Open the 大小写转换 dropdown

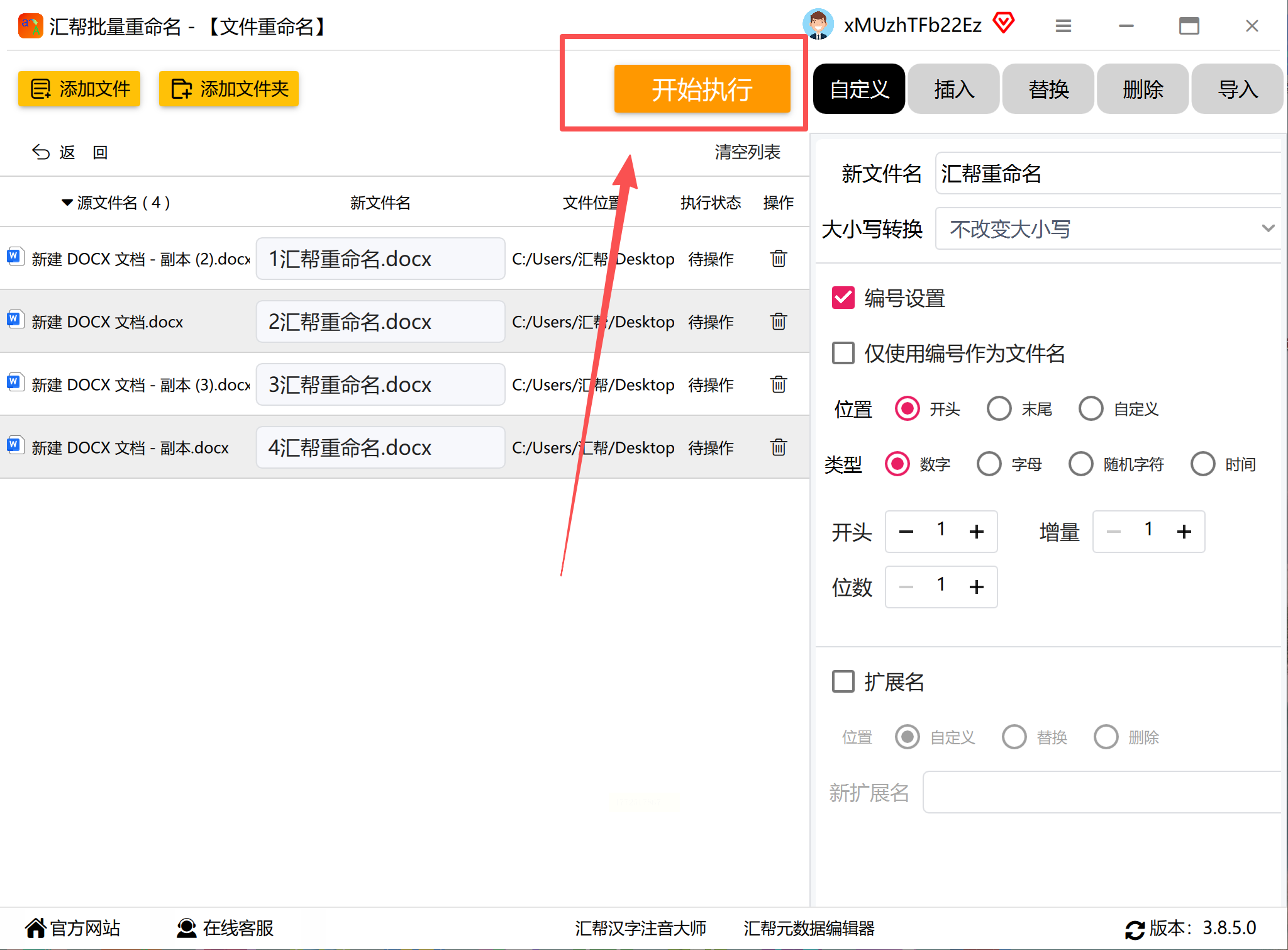[x=1107, y=228]
